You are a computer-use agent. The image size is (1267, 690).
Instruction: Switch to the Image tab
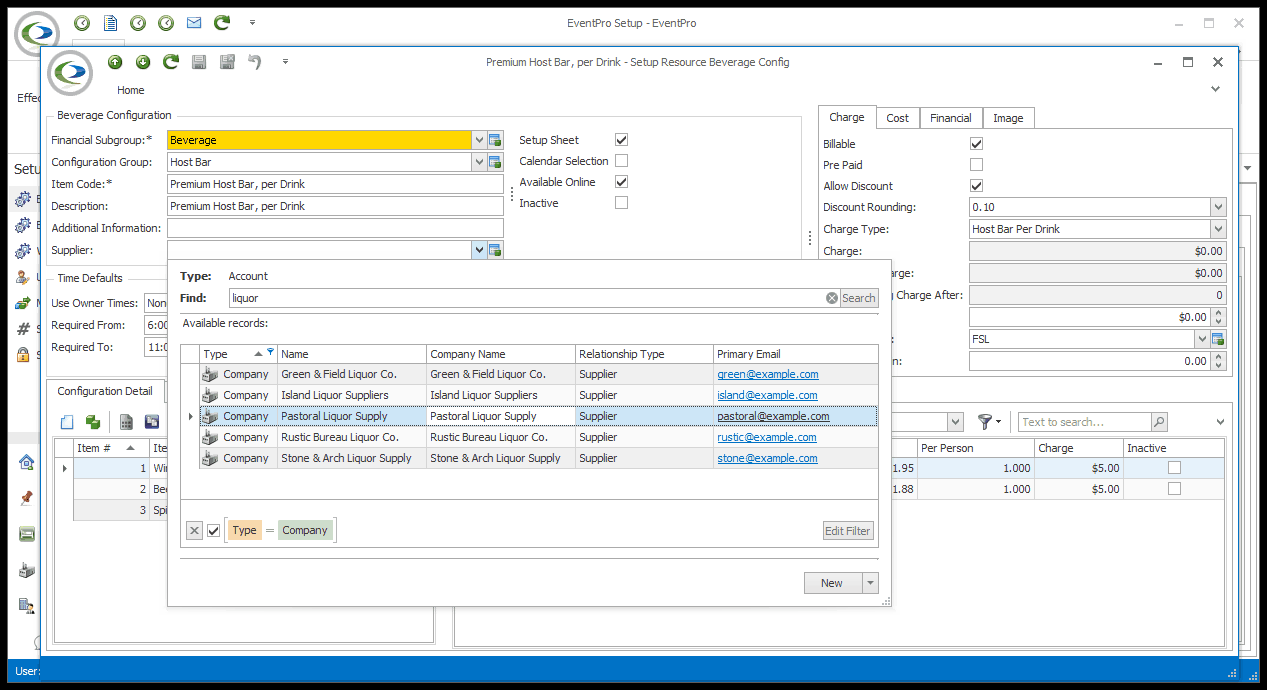coord(1008,118)
